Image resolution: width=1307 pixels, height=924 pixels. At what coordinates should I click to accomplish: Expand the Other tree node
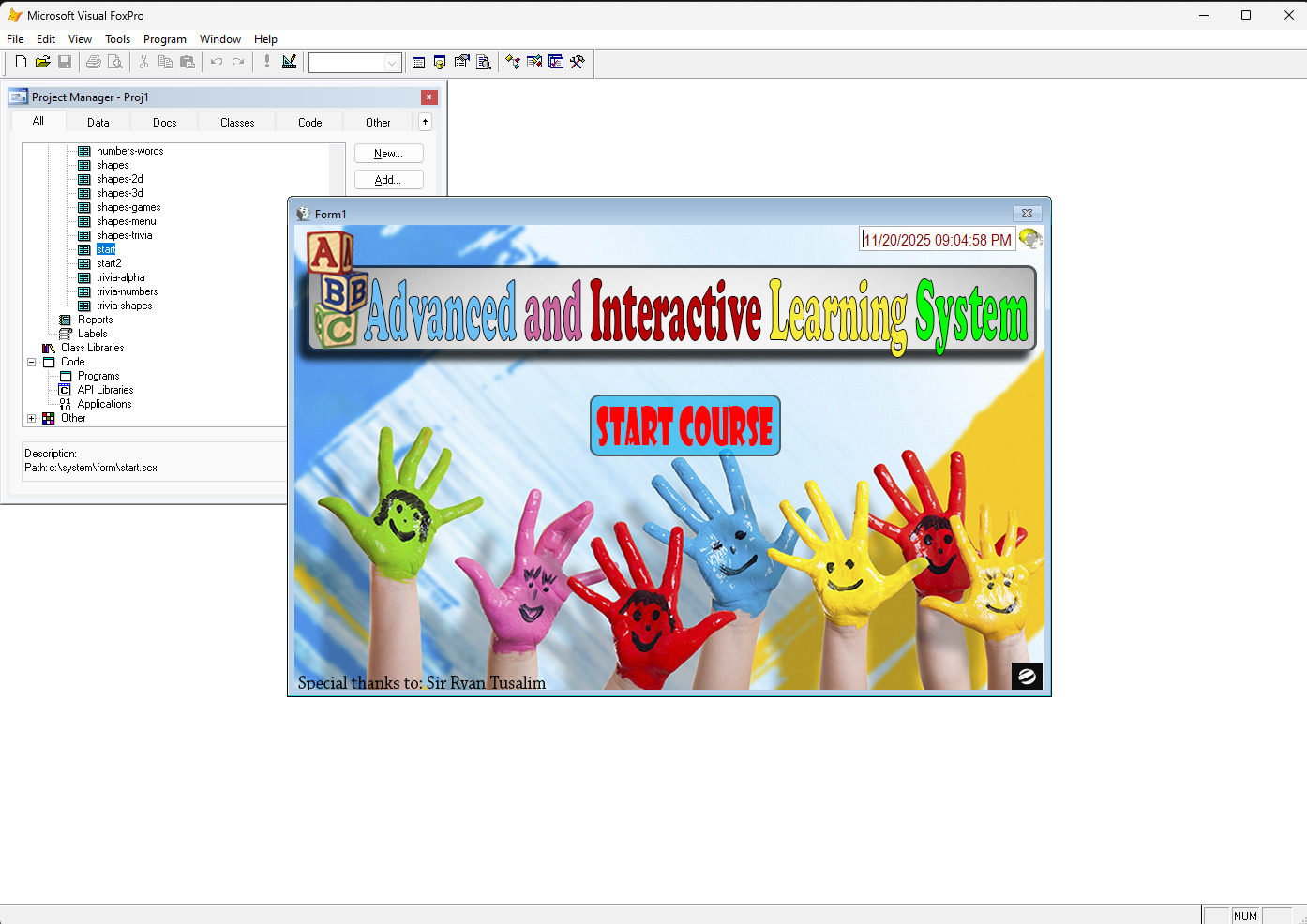click(x=31, y=418)
